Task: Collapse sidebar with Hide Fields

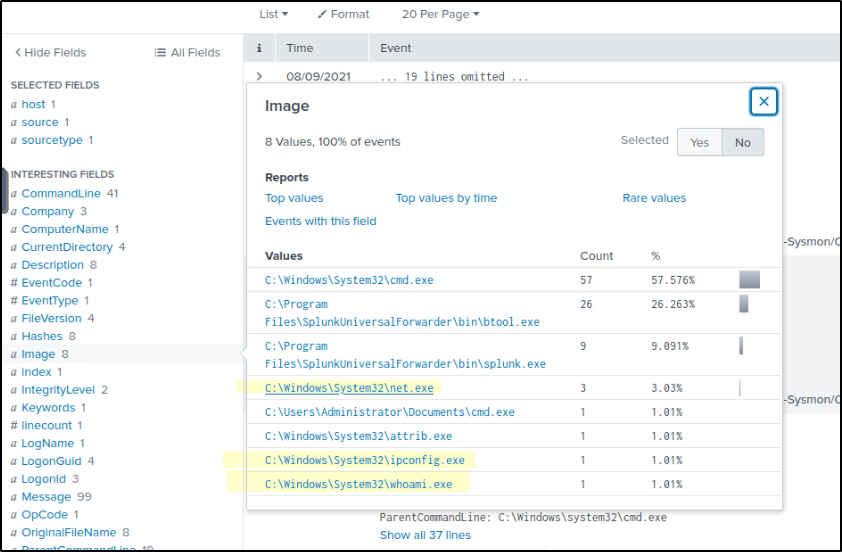Action: pyautogui.click(x=50, y=52)
